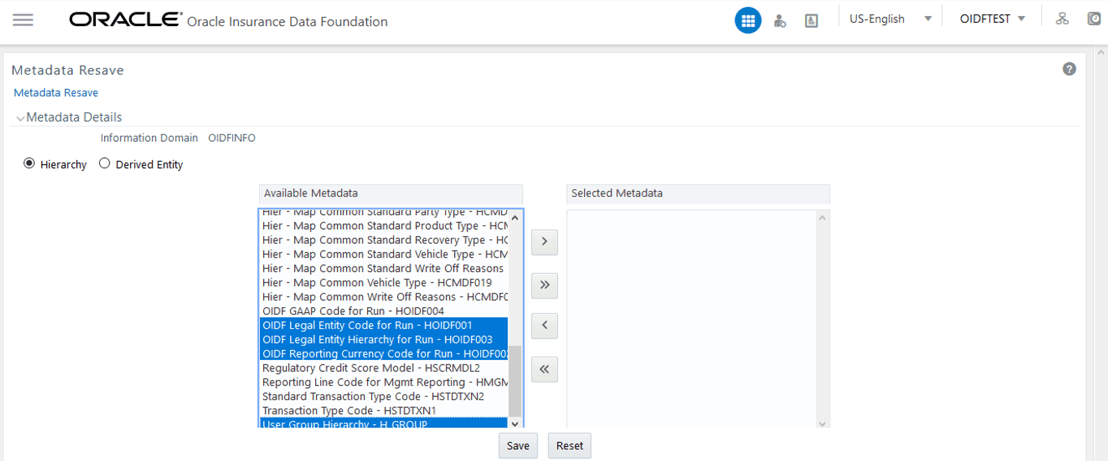This screenshot has width=1108, height=461.
Task: Select User Group Hierarchy - H_GROUP
Action: pyautogui.click(x=384, y=424)
